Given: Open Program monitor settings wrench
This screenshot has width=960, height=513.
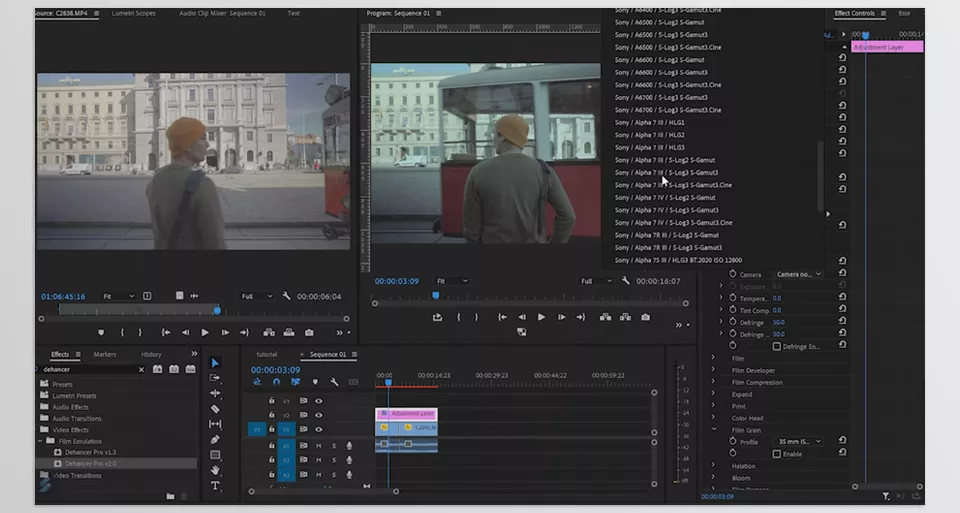Looking at the screenshot, I should click(625, 280).
